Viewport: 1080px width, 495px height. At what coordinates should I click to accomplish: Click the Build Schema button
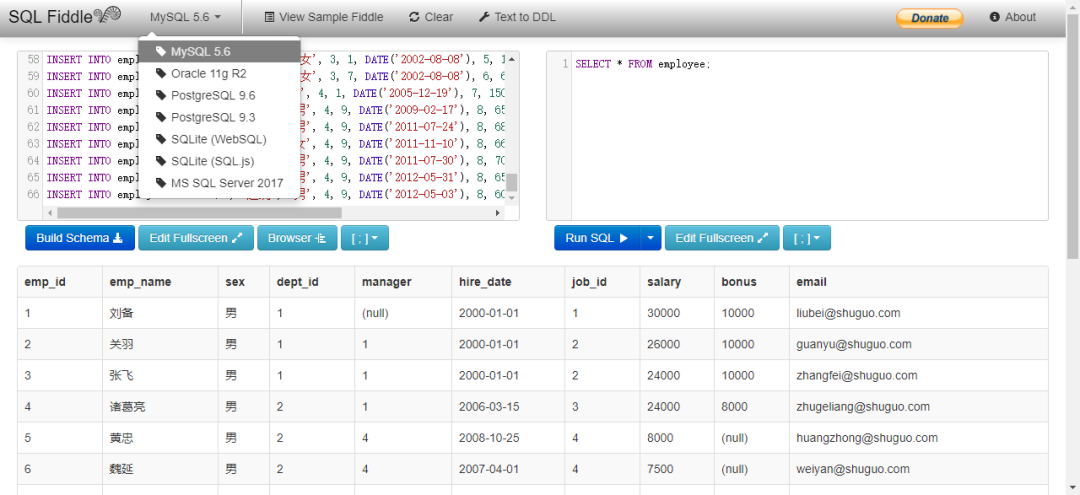(x=79, y=238)
